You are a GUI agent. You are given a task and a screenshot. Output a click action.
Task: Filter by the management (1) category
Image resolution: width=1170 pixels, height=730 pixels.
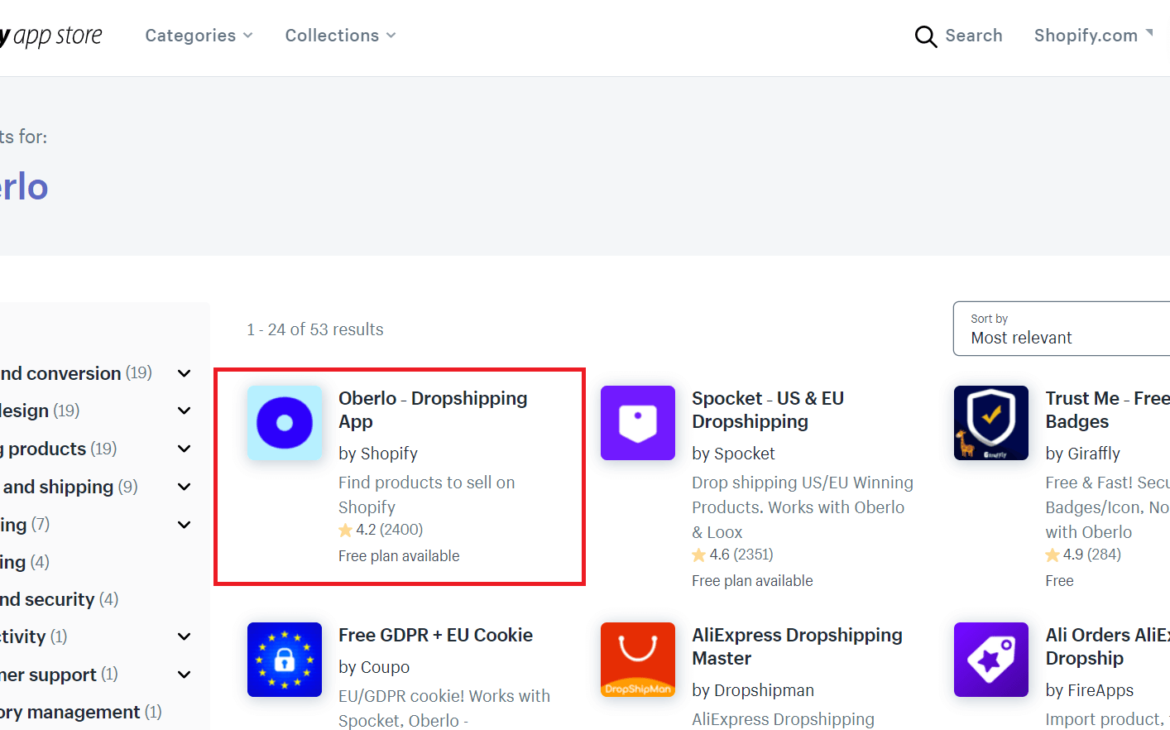click(x=81, y=712)
